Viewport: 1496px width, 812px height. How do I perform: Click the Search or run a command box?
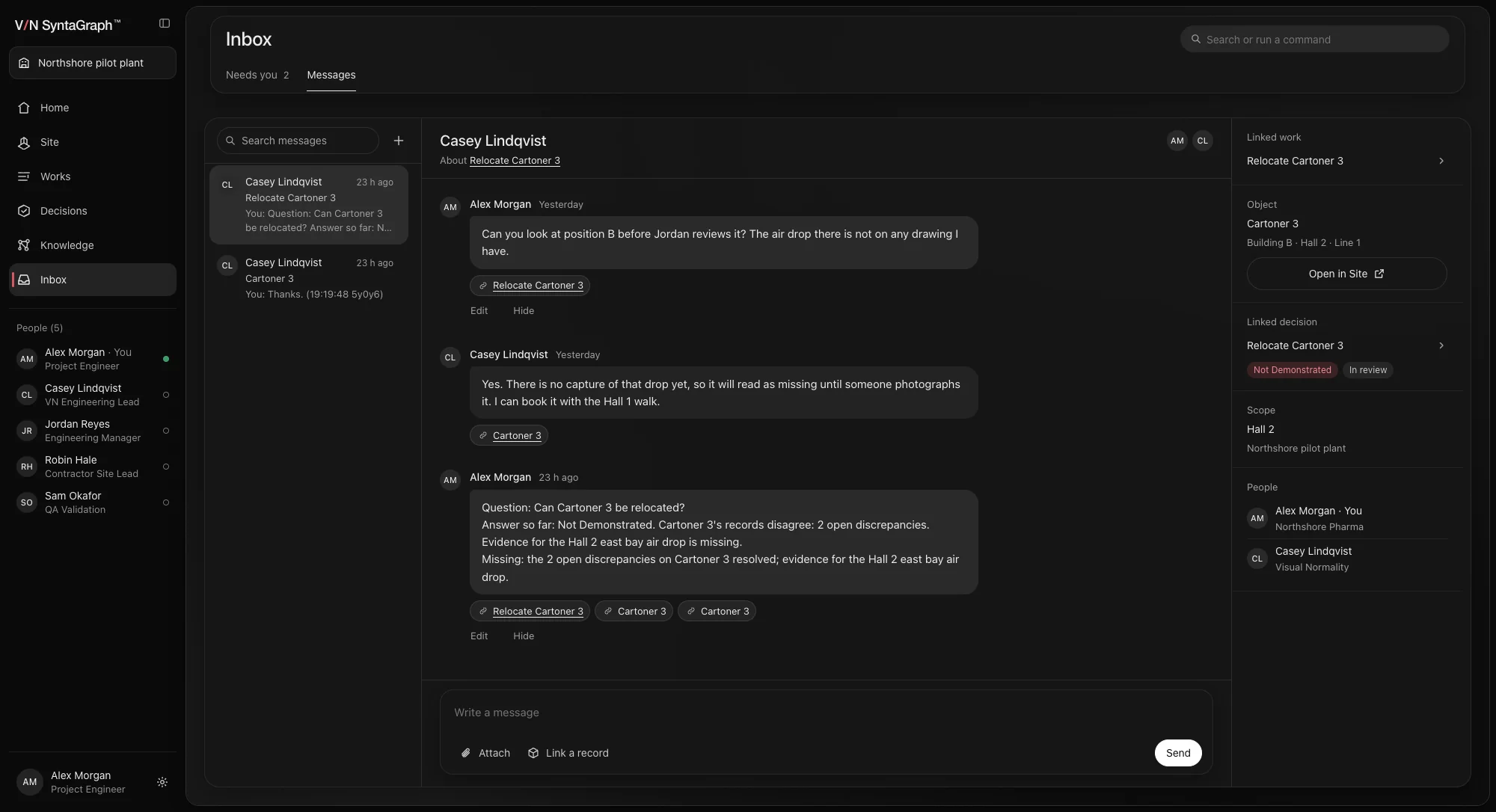(1314, 39)
